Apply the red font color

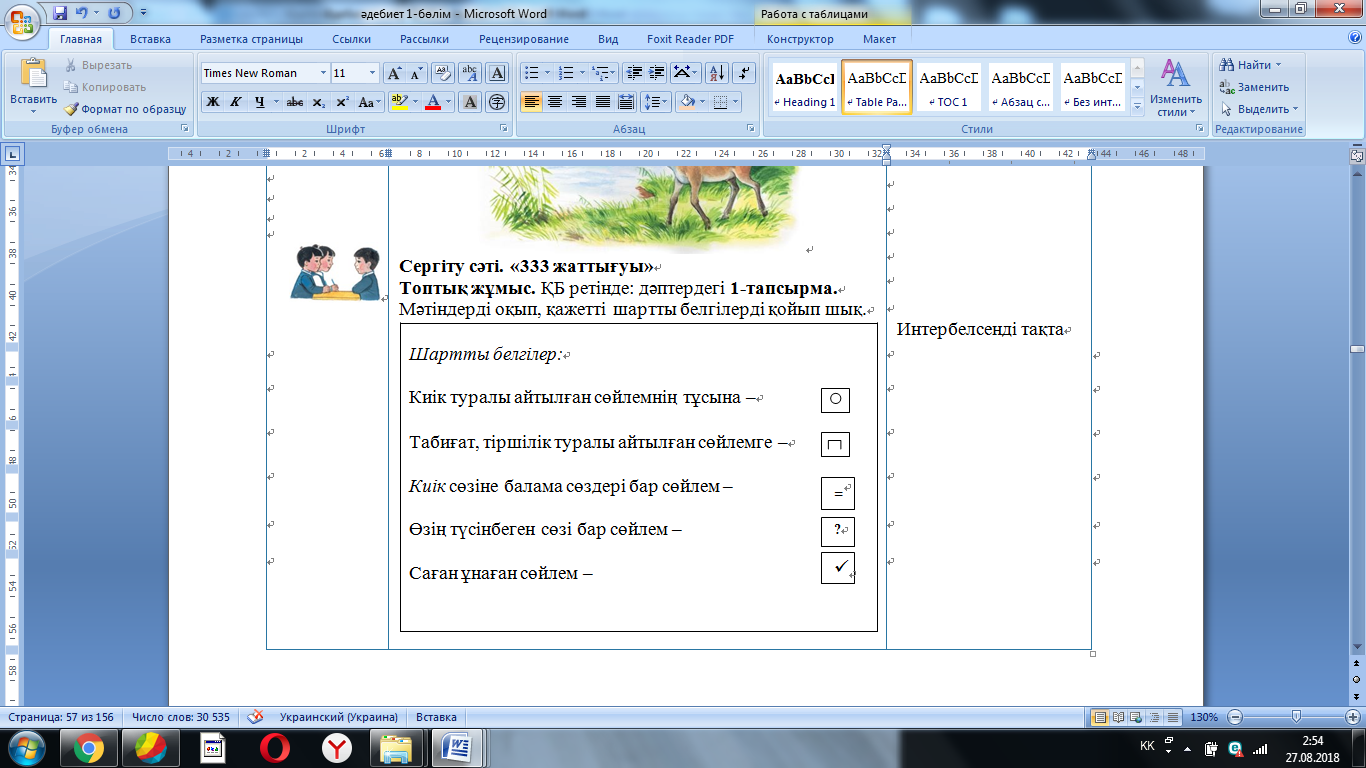[x=433, y=102]
